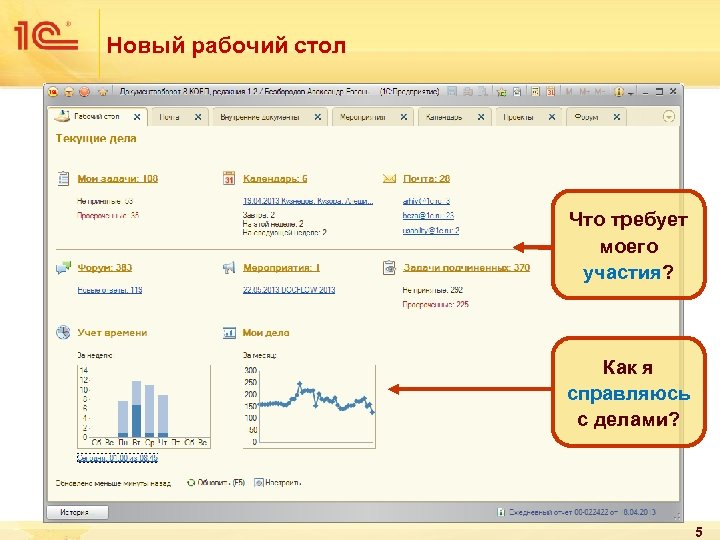720x540 pixels.
Task: Click the monthly Мои дела line chart
Action: tap(309, 406)
